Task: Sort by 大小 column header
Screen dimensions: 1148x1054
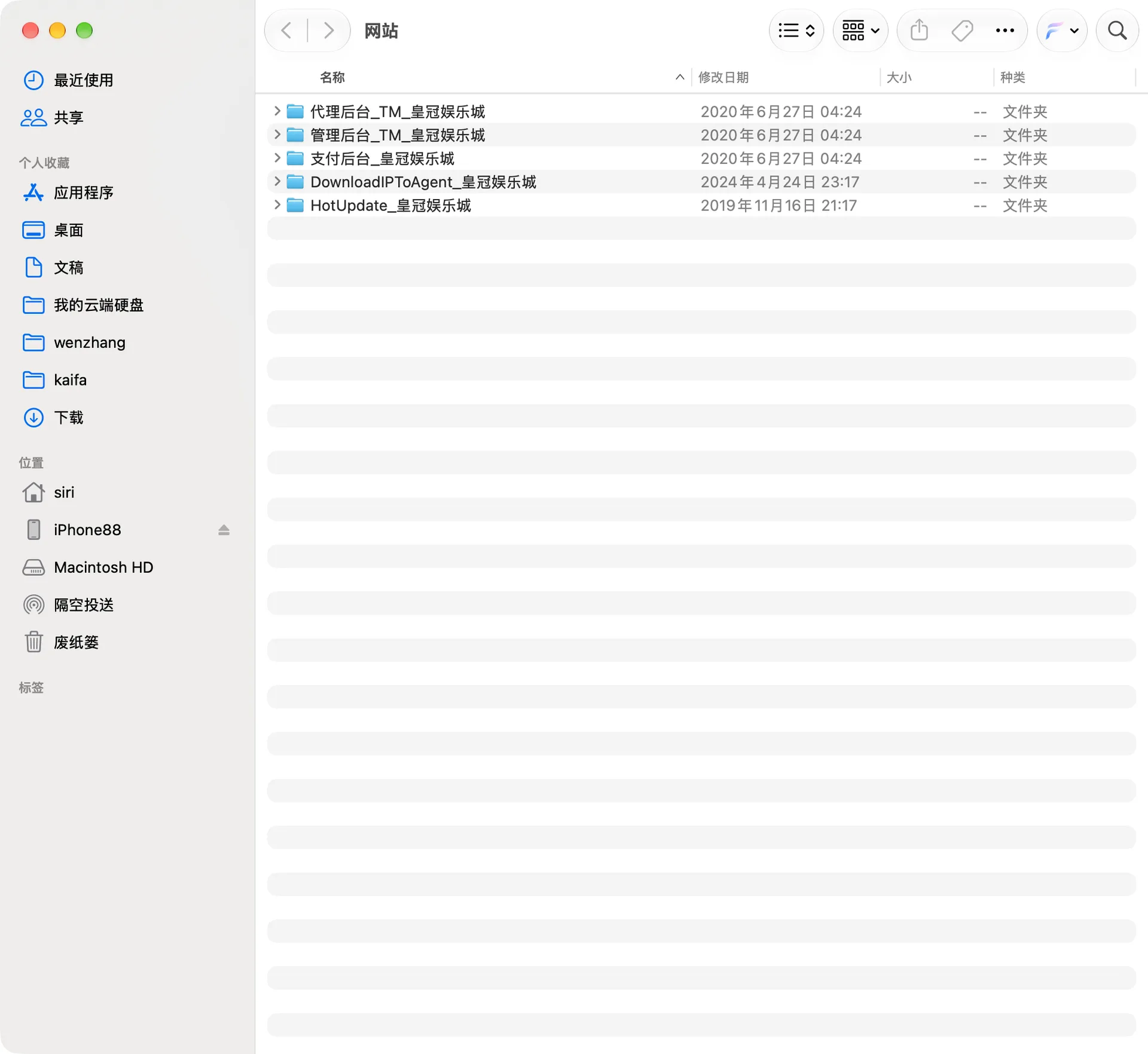Action: click(899, 77)
